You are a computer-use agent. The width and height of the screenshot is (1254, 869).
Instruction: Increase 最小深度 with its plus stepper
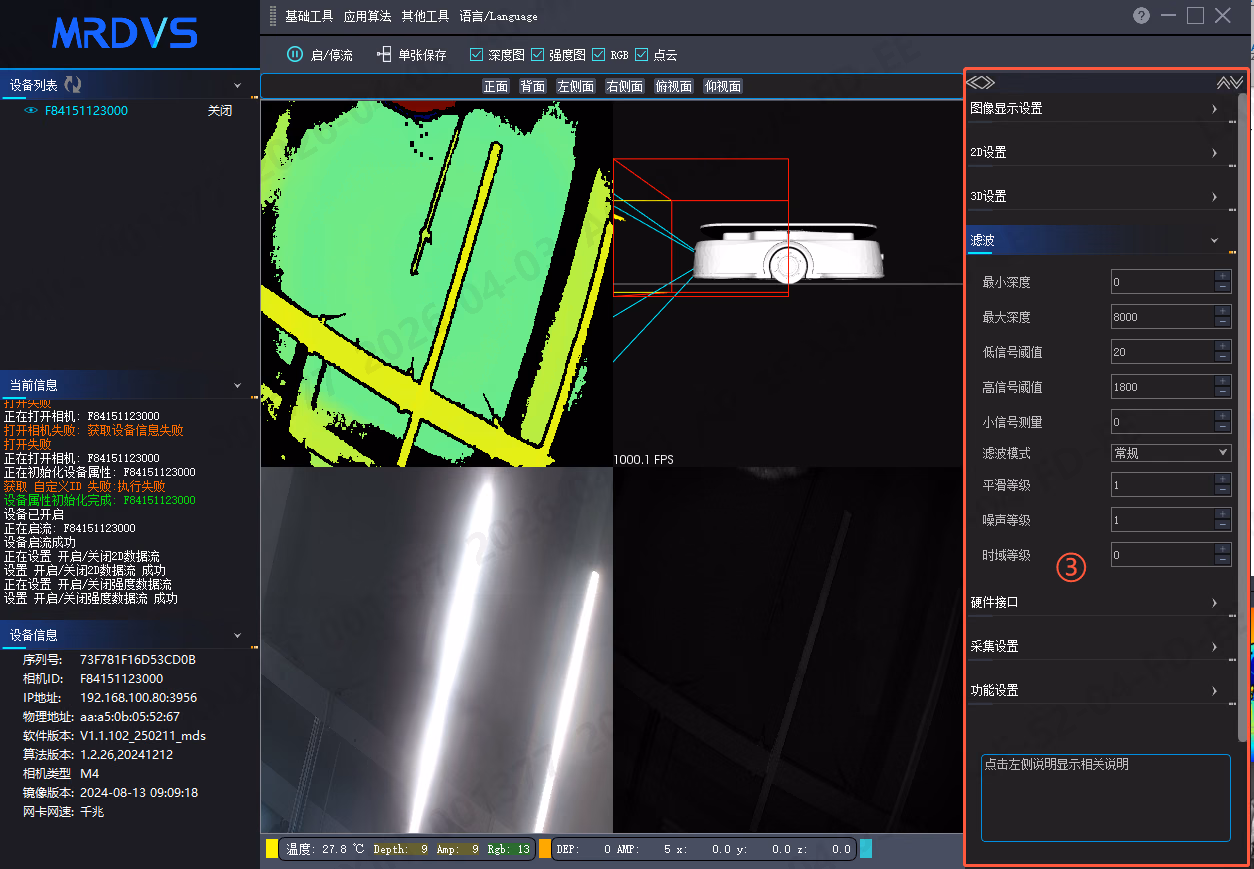click(1222, 276)
